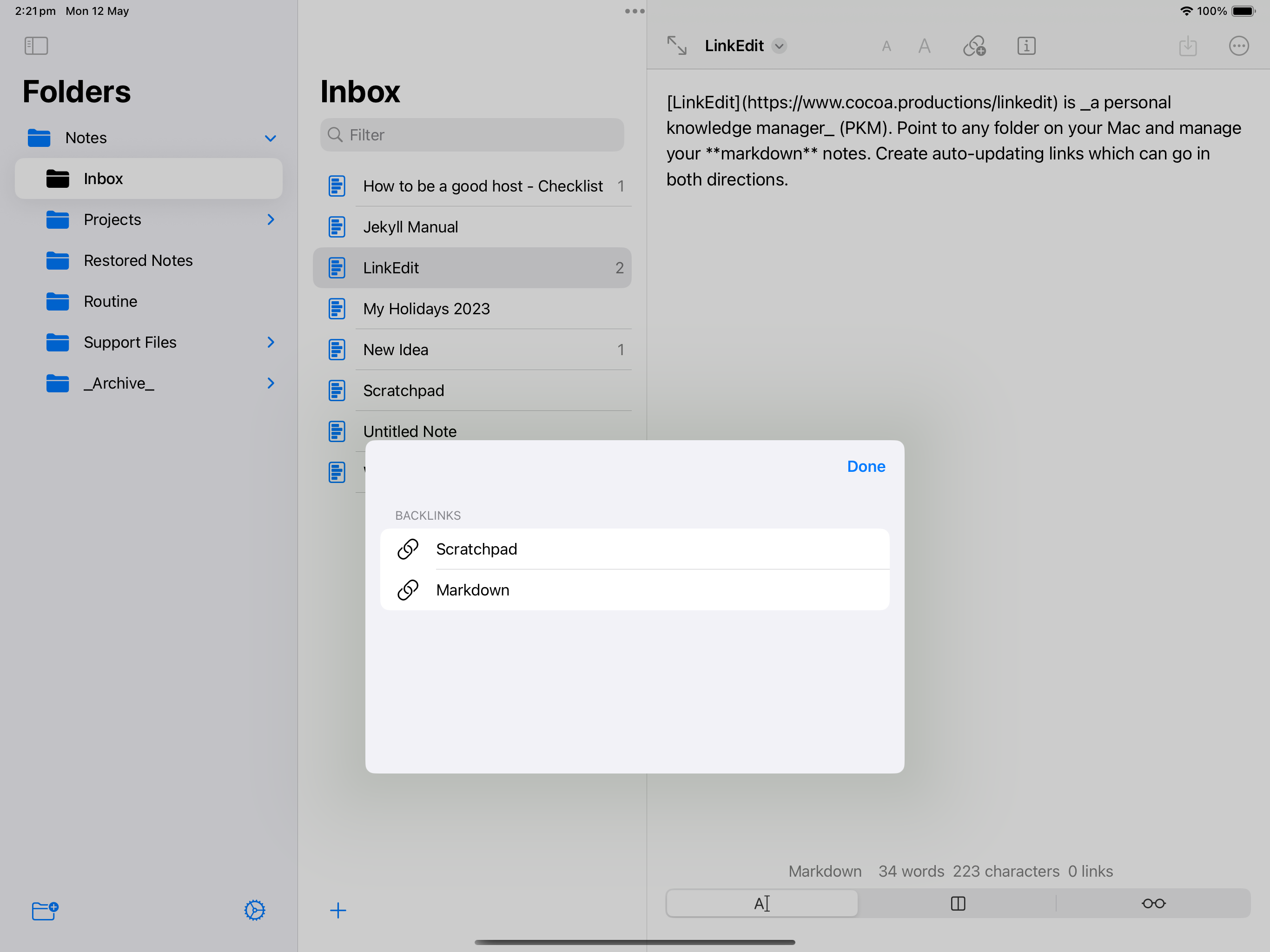This screenshot has height=952, width=1270.
Task: Click the Restored Notes folder icon
Action: tap(58, 261)
